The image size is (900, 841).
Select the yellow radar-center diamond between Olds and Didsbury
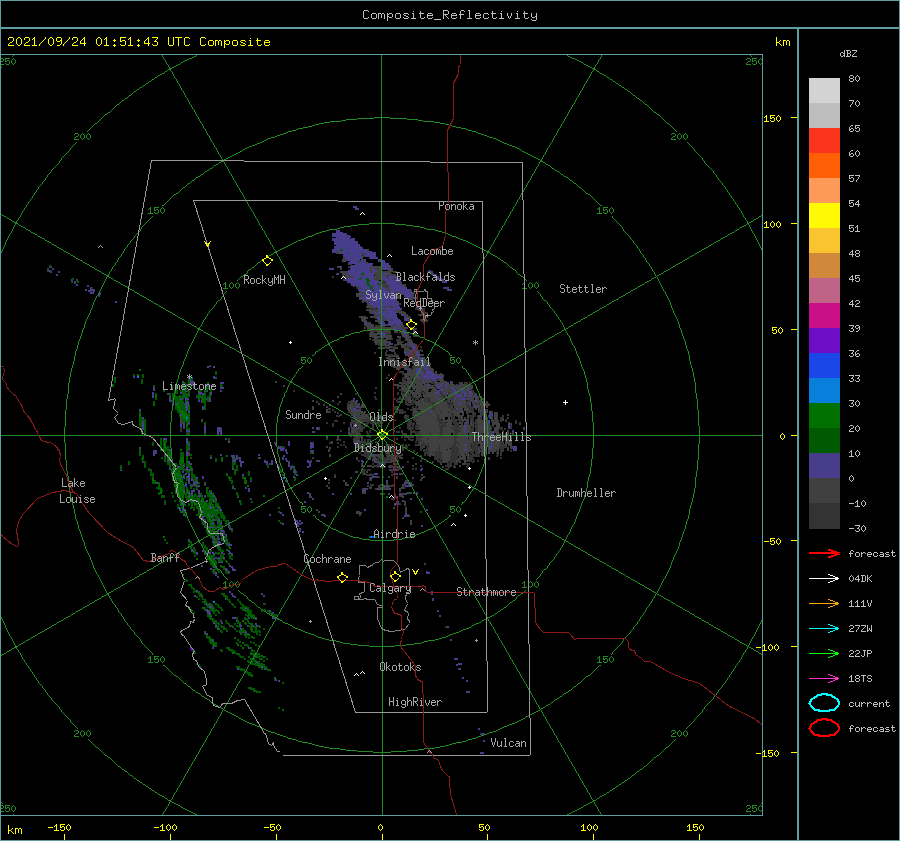click(382, 435)
